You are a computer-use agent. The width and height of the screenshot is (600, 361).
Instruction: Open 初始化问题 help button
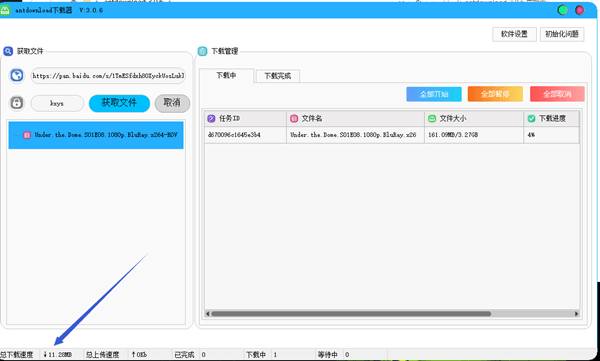coord(562,34)
